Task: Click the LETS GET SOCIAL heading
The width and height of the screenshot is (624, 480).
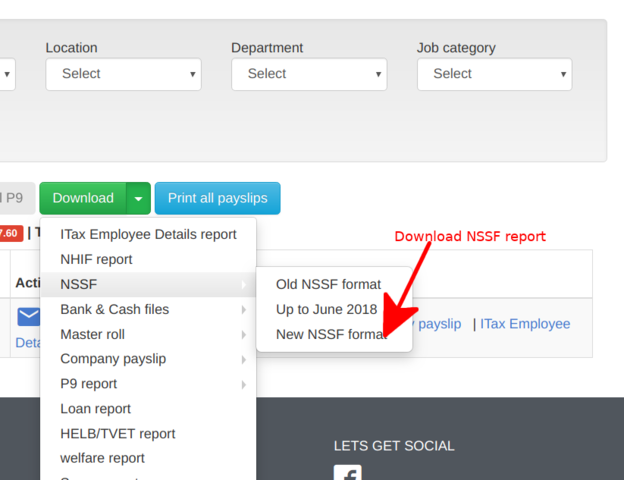Action: [394, 446]
